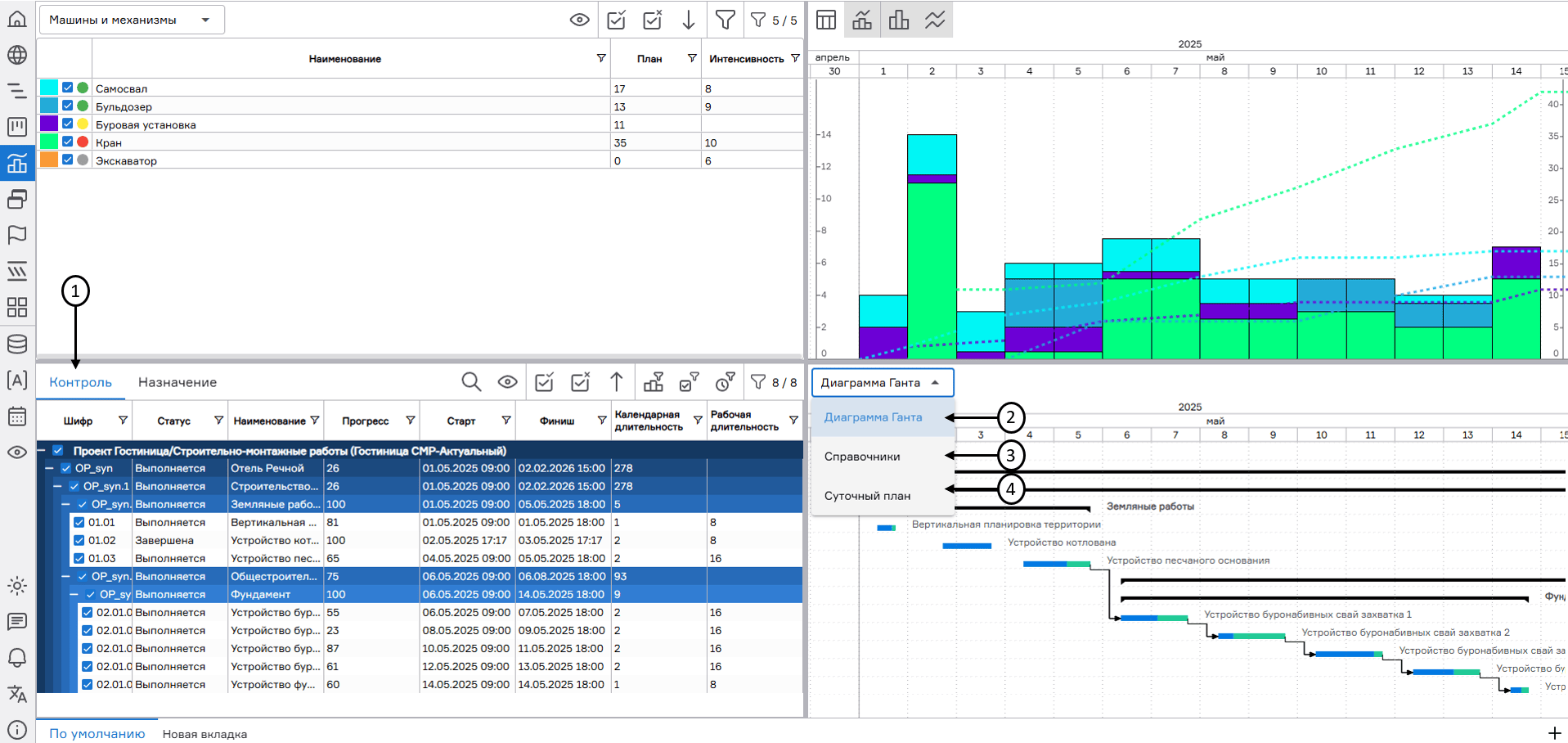
Task: Add new tab with plus button
Action: pyautogui.click(x=1554, y=733)
